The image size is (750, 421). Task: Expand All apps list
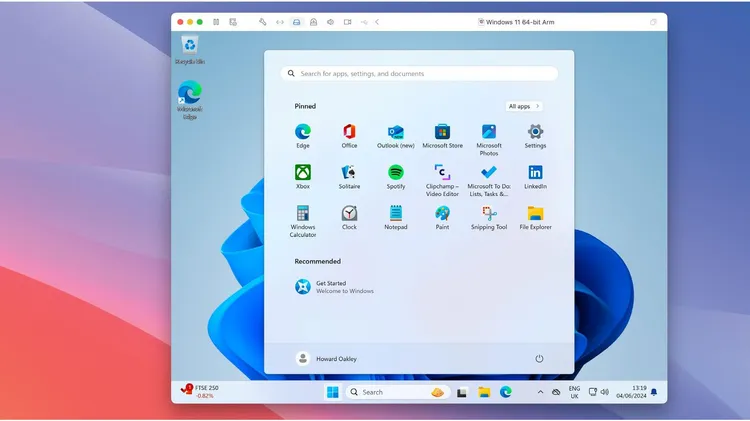[524, 106]
